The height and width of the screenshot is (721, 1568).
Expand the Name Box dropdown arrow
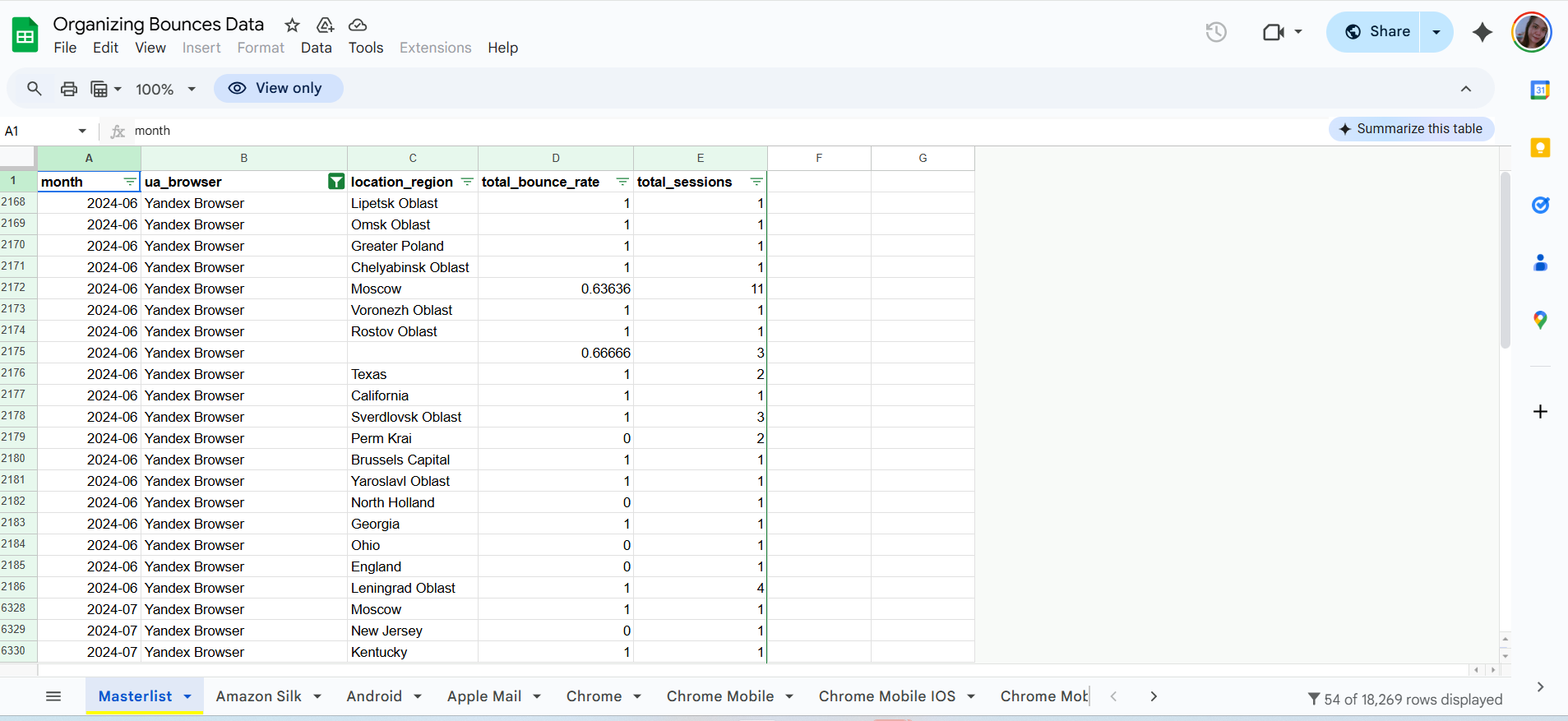(x=82, y=131)
